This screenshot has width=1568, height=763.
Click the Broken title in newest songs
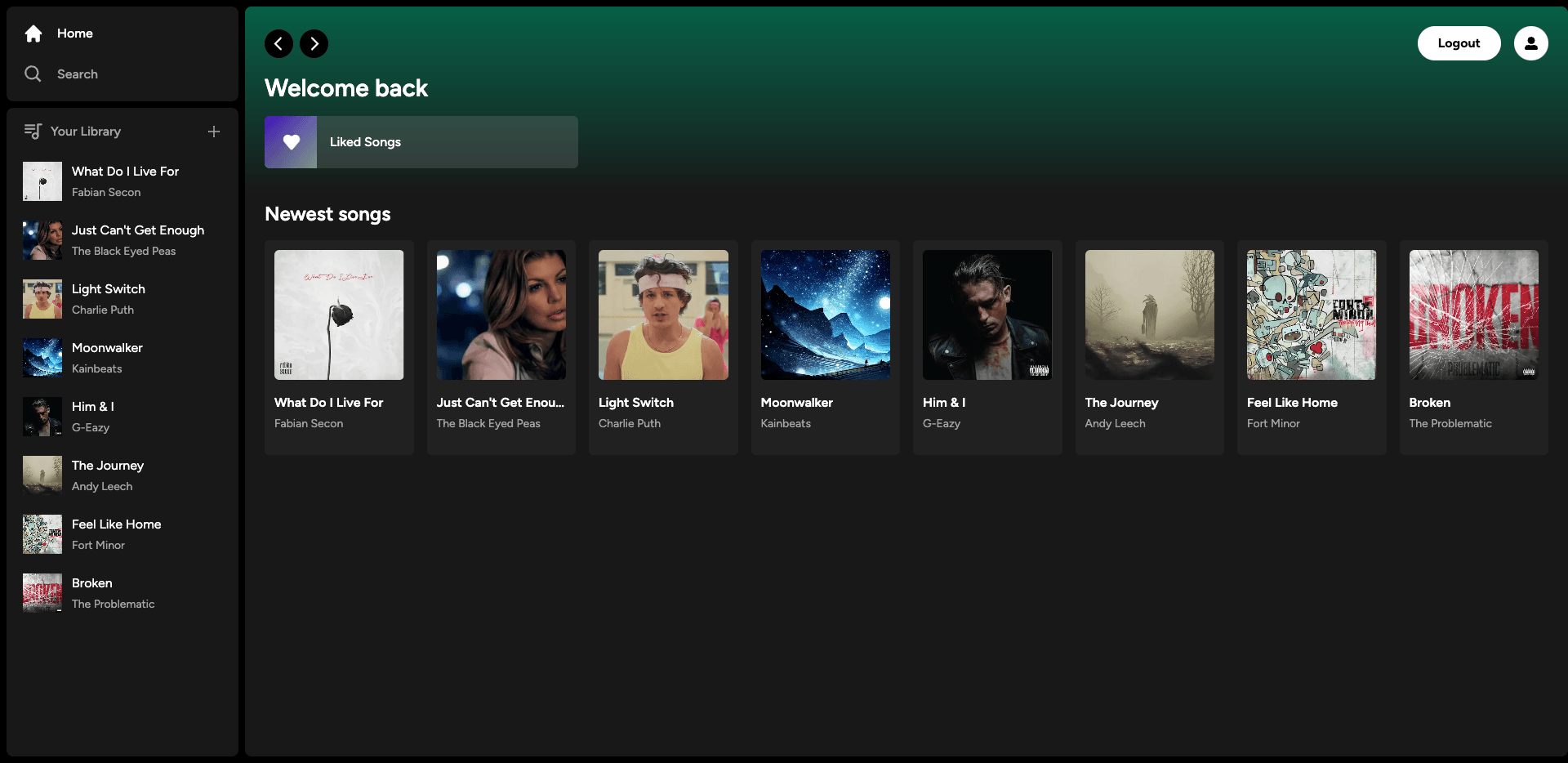(x=1430, y=403)
